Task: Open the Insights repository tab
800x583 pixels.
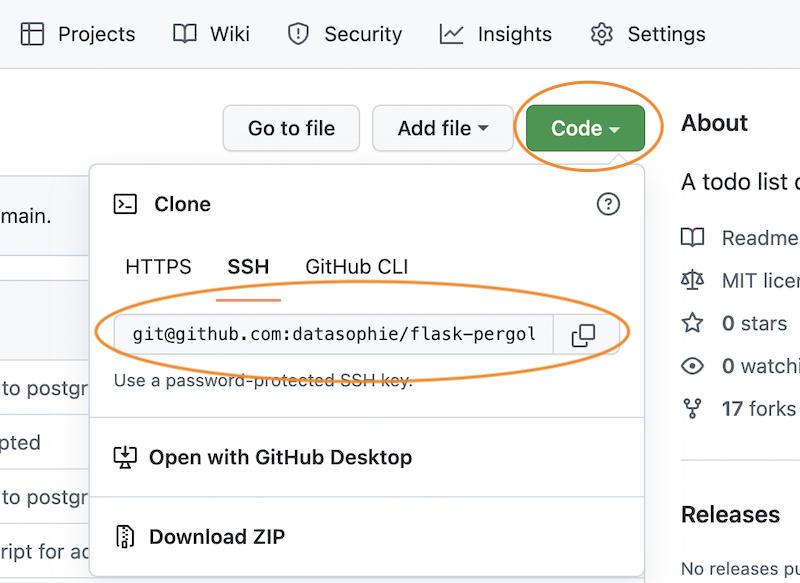Action: coord(495,34)
